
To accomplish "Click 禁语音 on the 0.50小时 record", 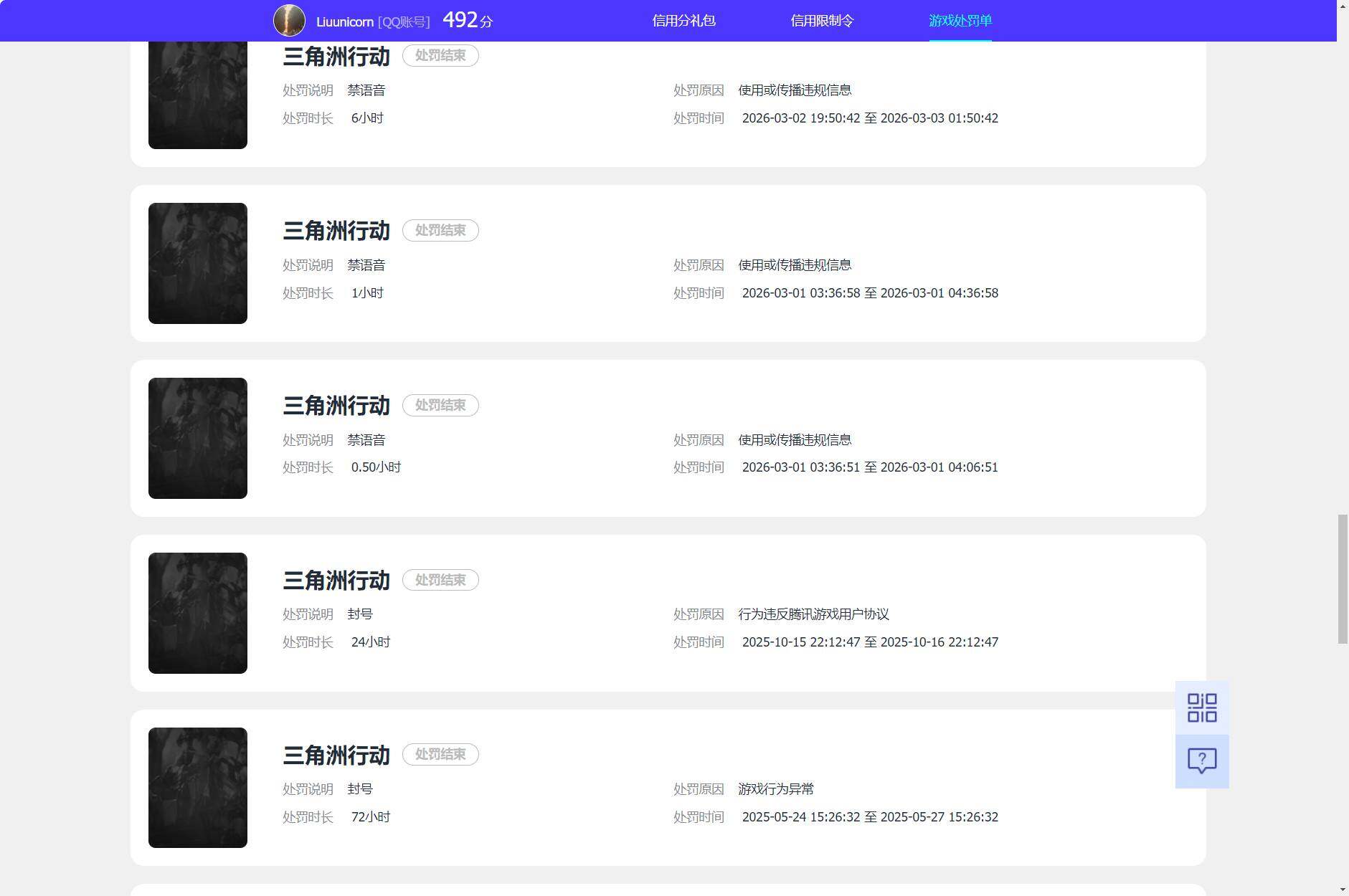I will [x=366, y=440].
